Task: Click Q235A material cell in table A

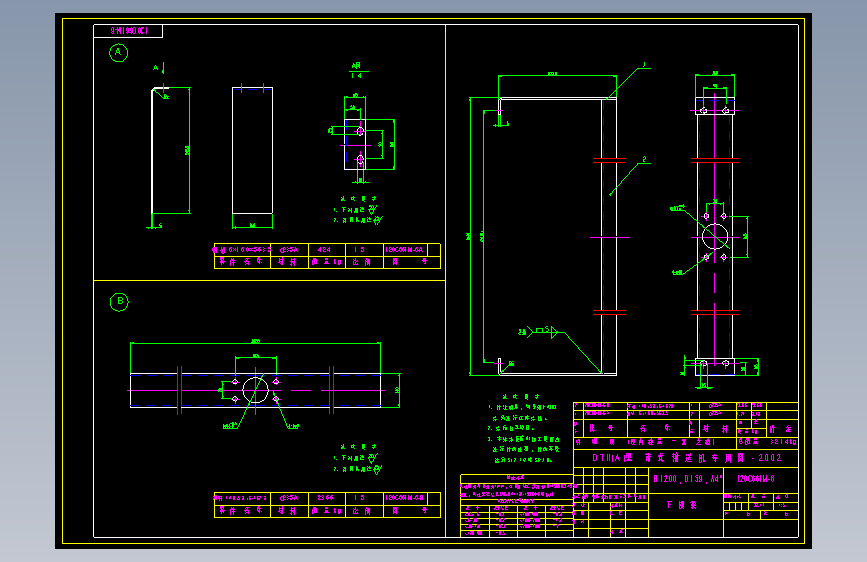Action: coord(289,250)
